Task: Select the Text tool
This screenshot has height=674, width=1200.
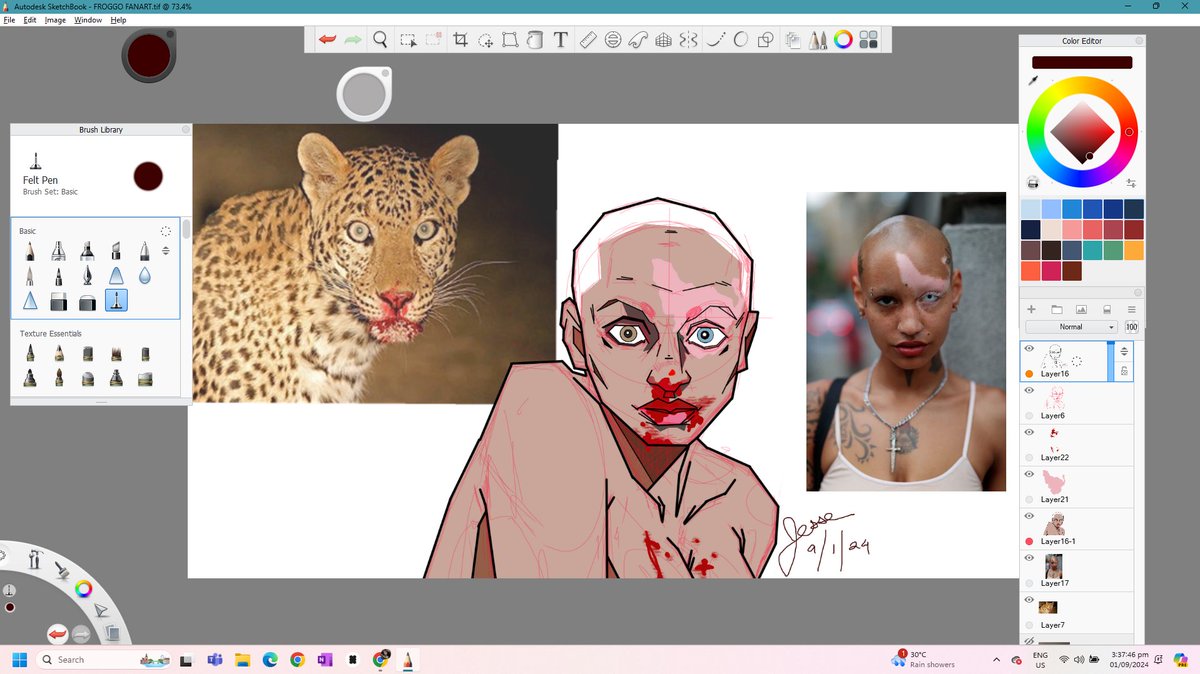Action: [561, 40]
